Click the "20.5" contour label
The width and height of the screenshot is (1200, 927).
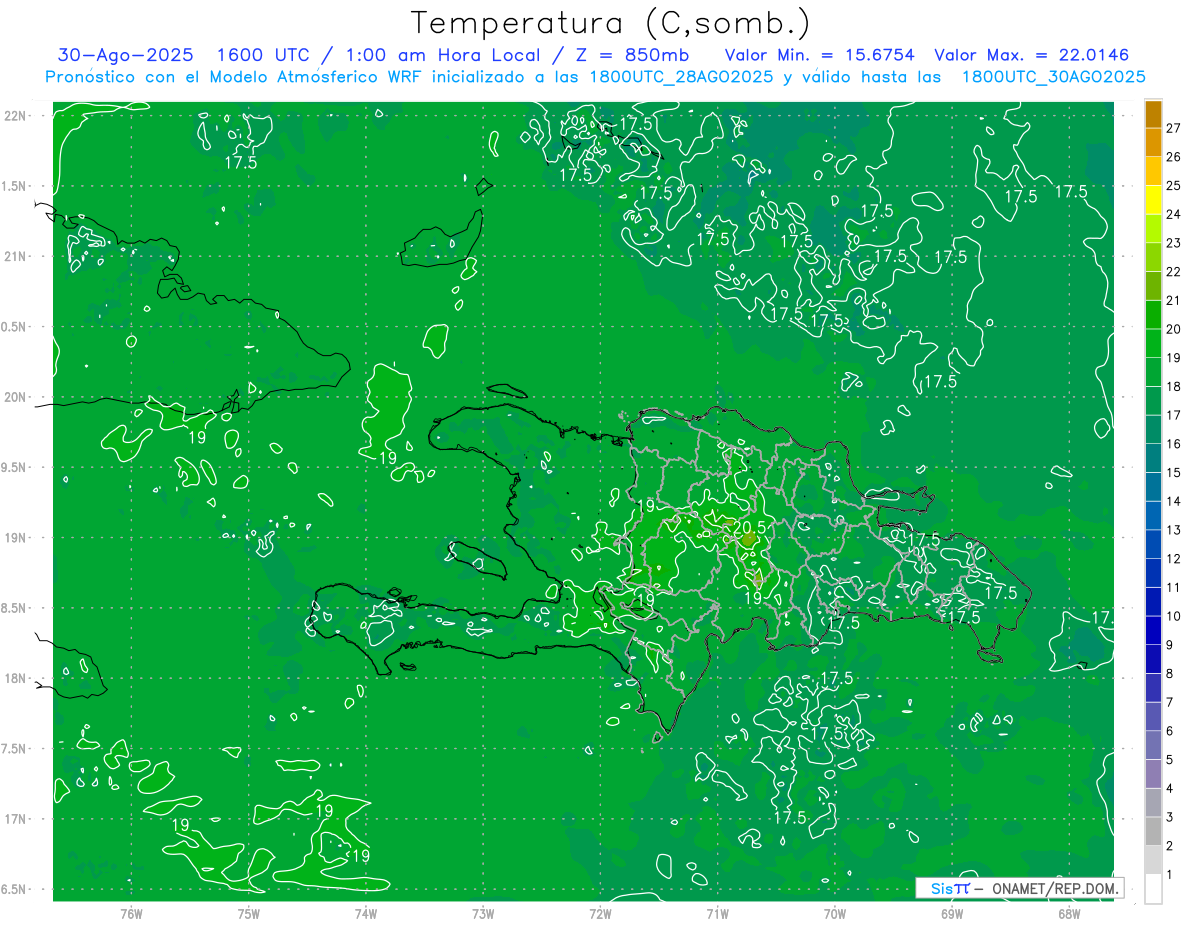pyautogui.click(x=750, y=527)
